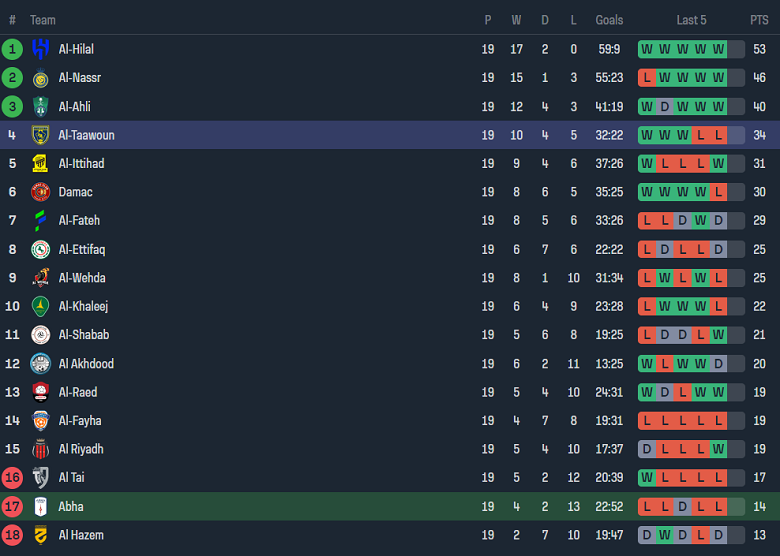Sort table by PTS column header
780x556 pixels.
point(759,20)
